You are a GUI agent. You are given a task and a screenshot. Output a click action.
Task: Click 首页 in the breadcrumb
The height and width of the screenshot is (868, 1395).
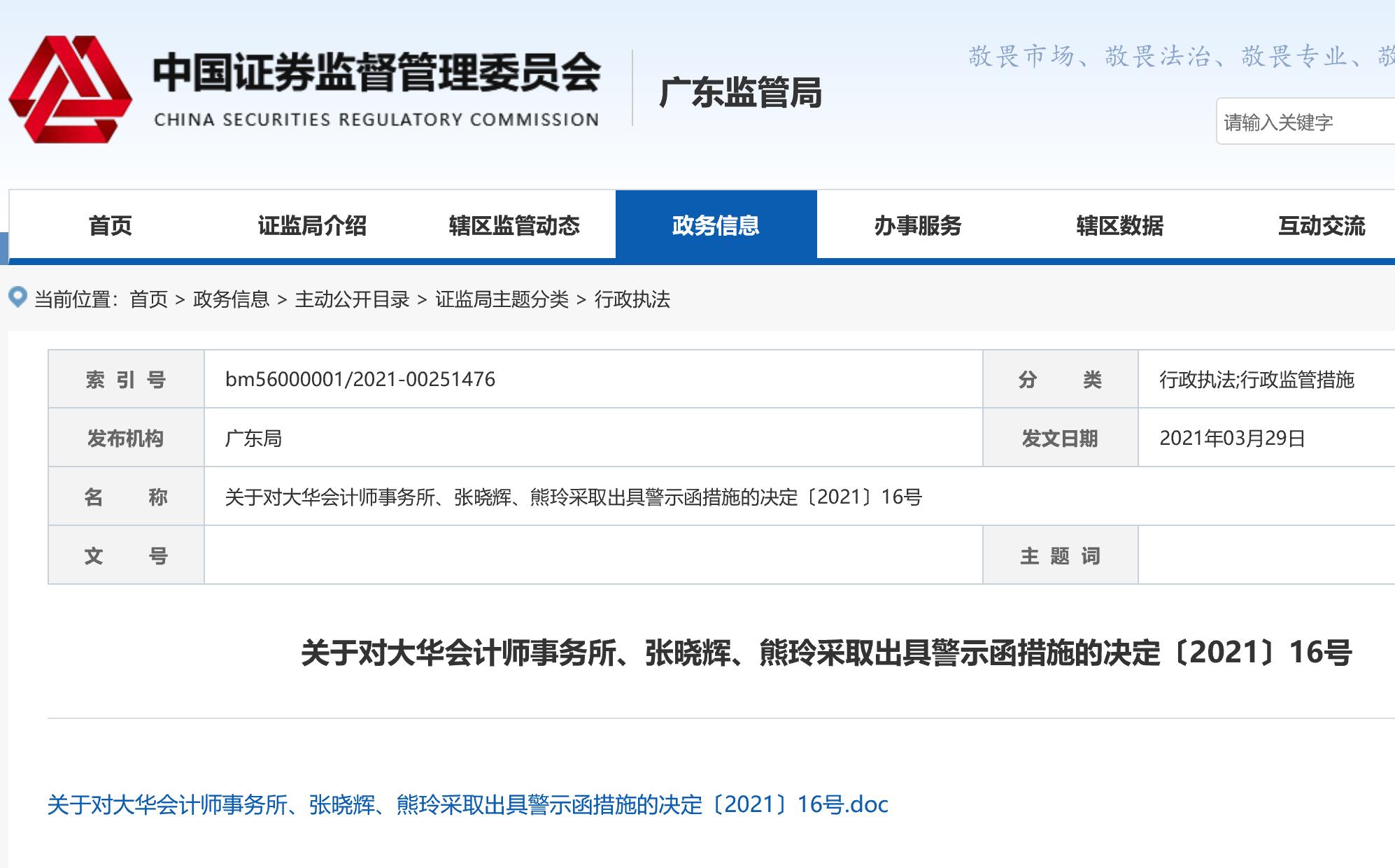tap(148, 299)
